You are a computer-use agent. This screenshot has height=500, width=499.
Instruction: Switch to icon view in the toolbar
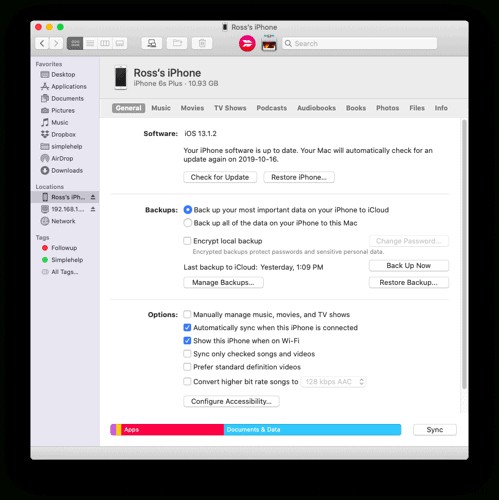75,43
